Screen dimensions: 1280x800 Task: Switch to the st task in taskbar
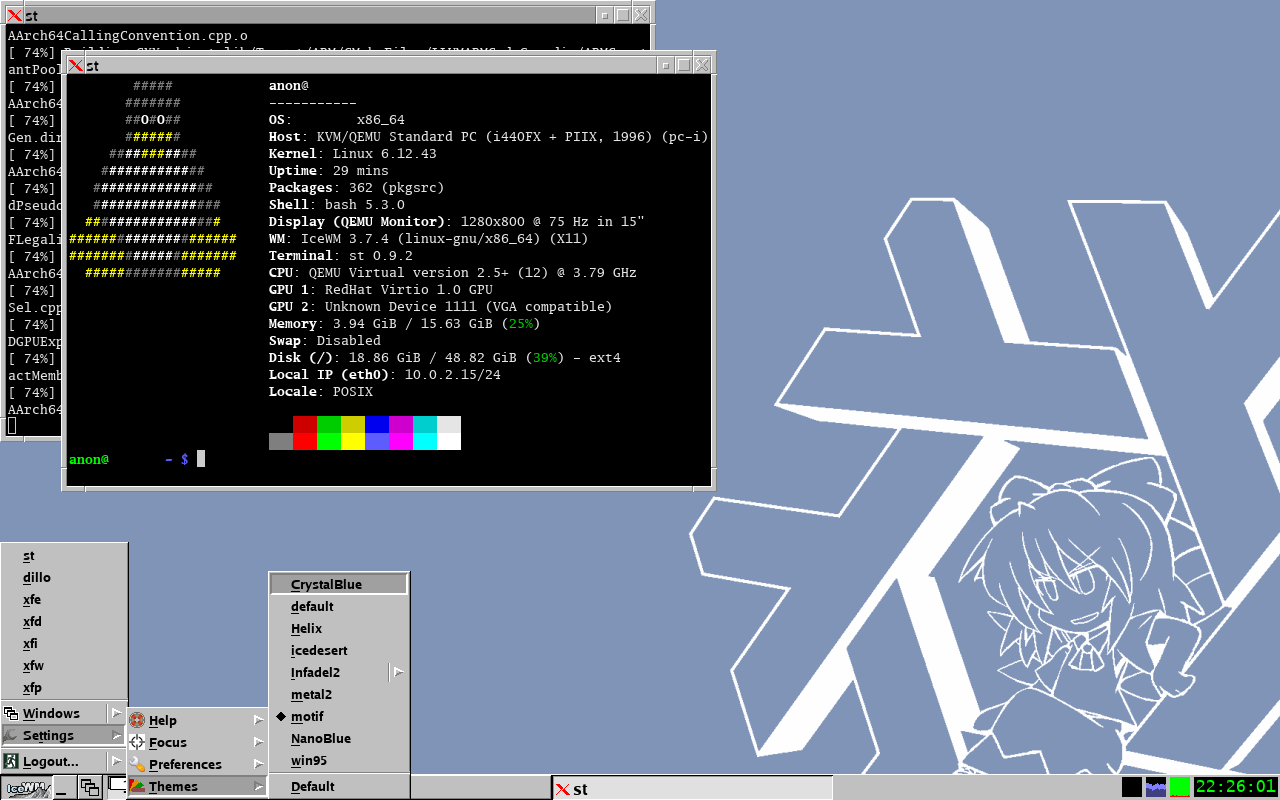(x=692, y=788)
